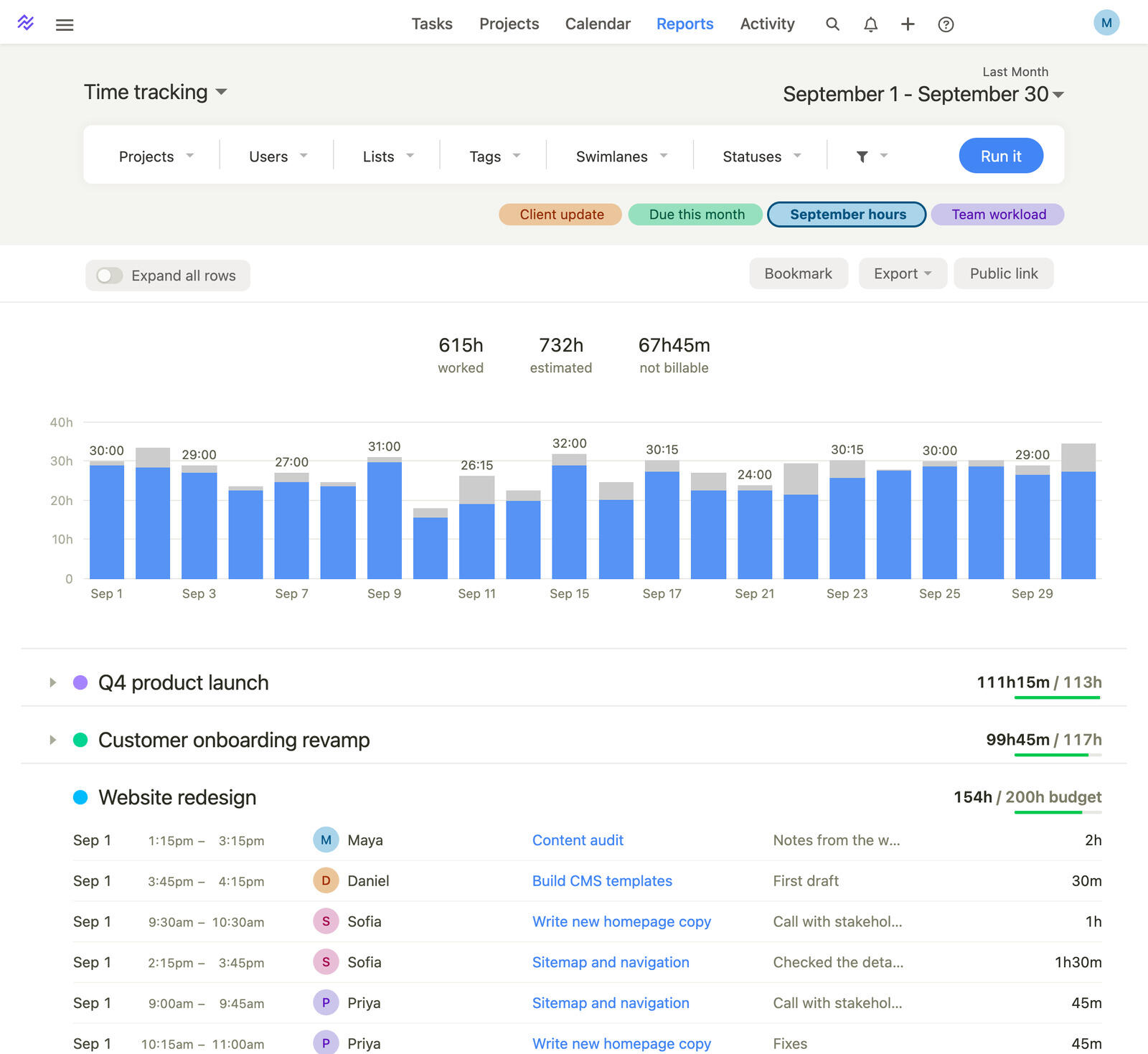Open the Export dropdown
Image resolution: width=1148 pixels, height=1054 pixels.
point(903,273)
